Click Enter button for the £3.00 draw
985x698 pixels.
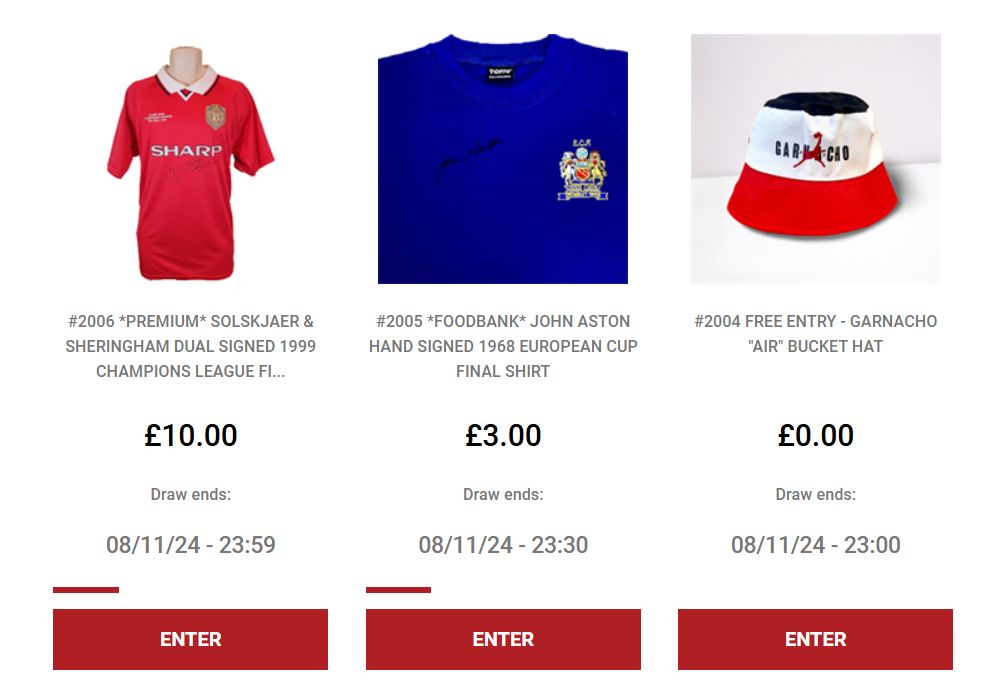[x=503, y=639]
